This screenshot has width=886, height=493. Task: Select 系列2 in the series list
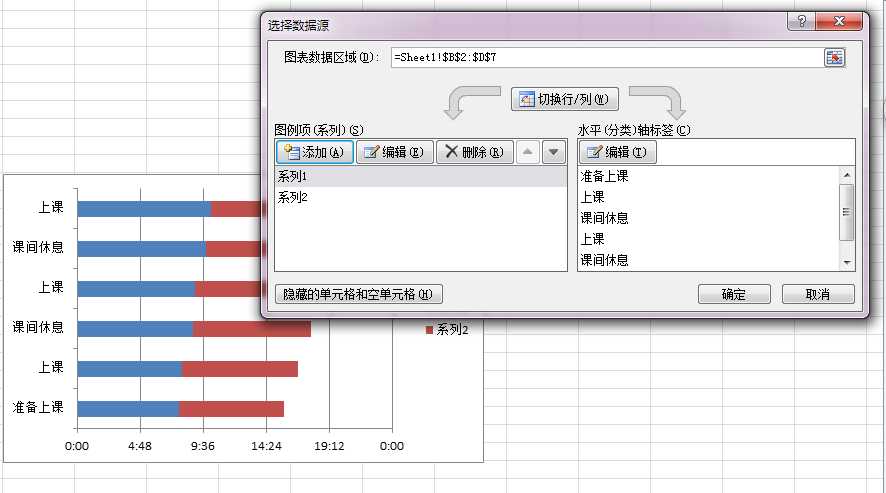(420, 197)
